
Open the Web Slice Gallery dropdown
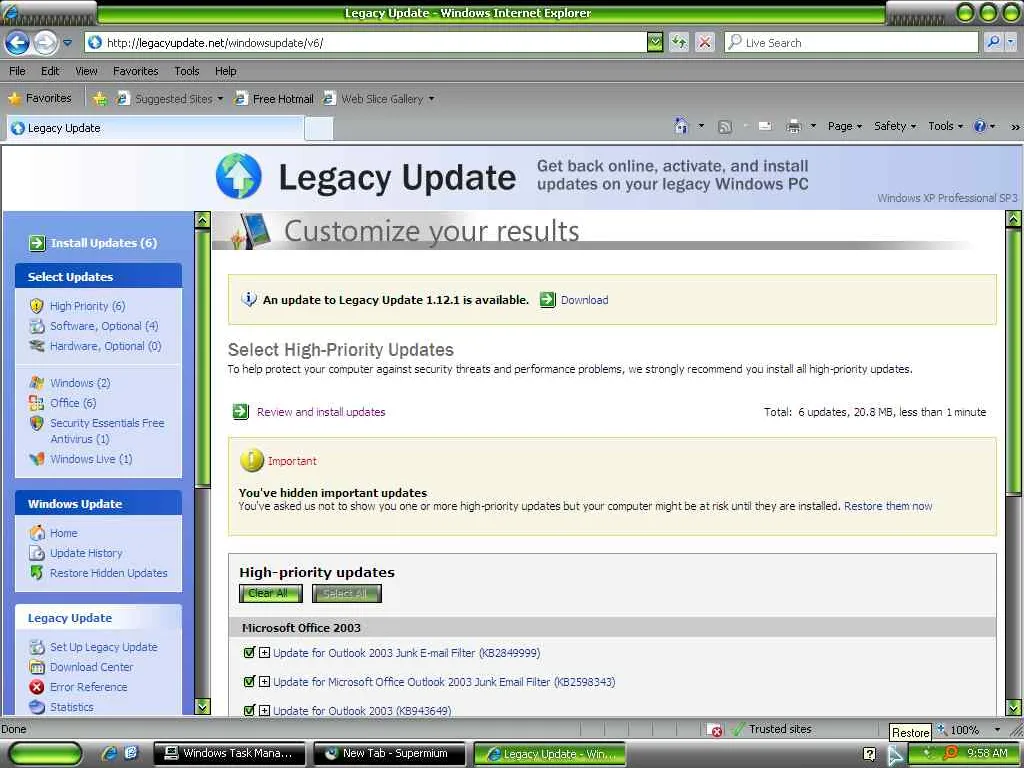432,99
